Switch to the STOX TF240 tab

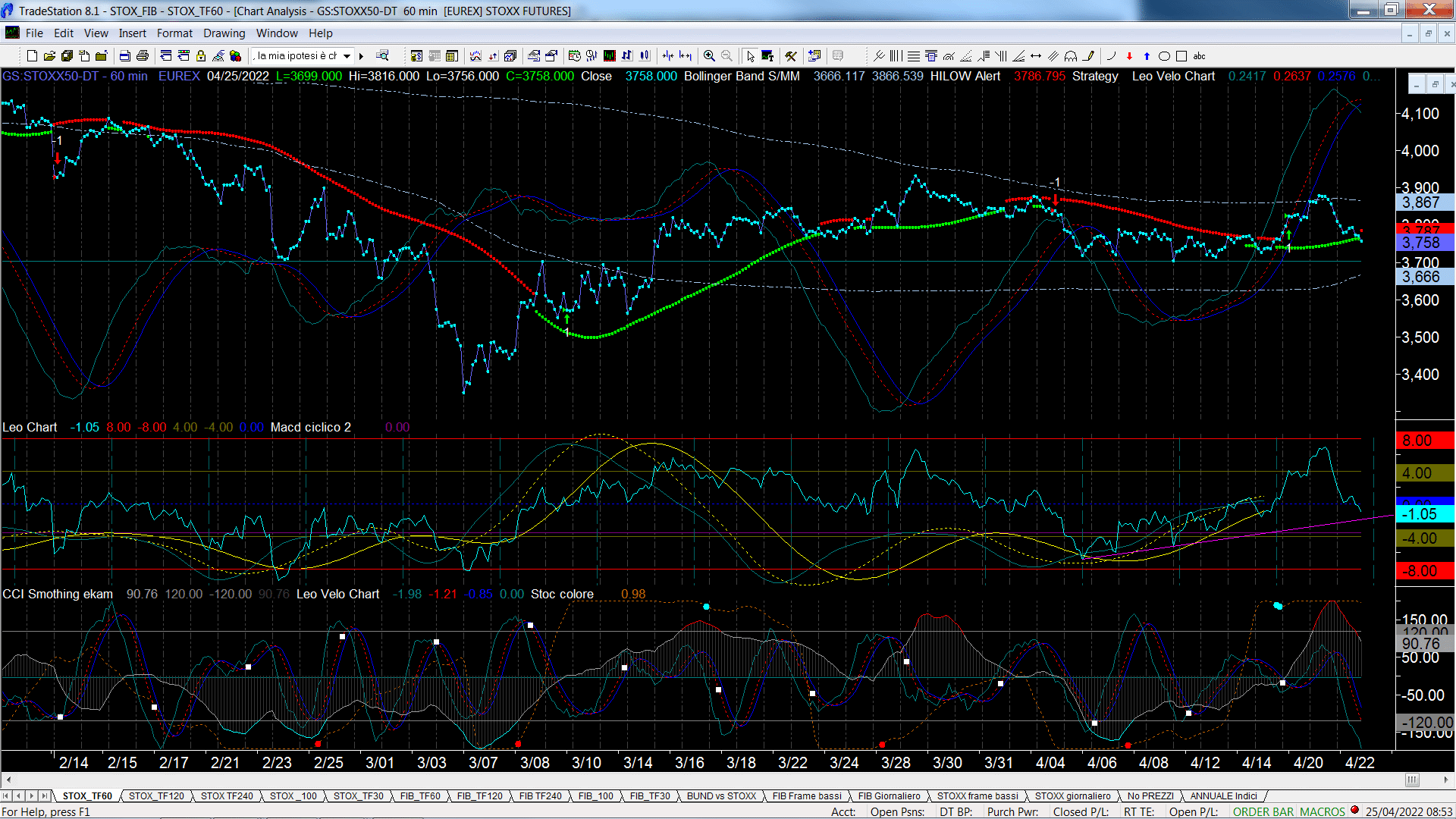[227, 795]
